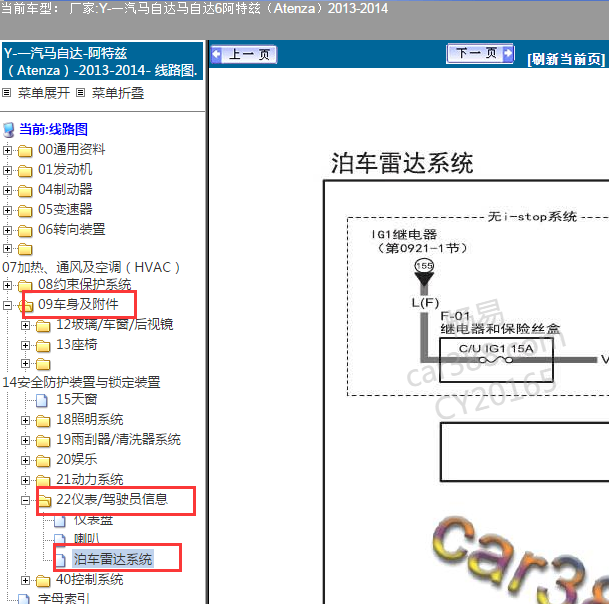
Task: Click the computer icon beside 当前:线路图
Action: (9, 130)
